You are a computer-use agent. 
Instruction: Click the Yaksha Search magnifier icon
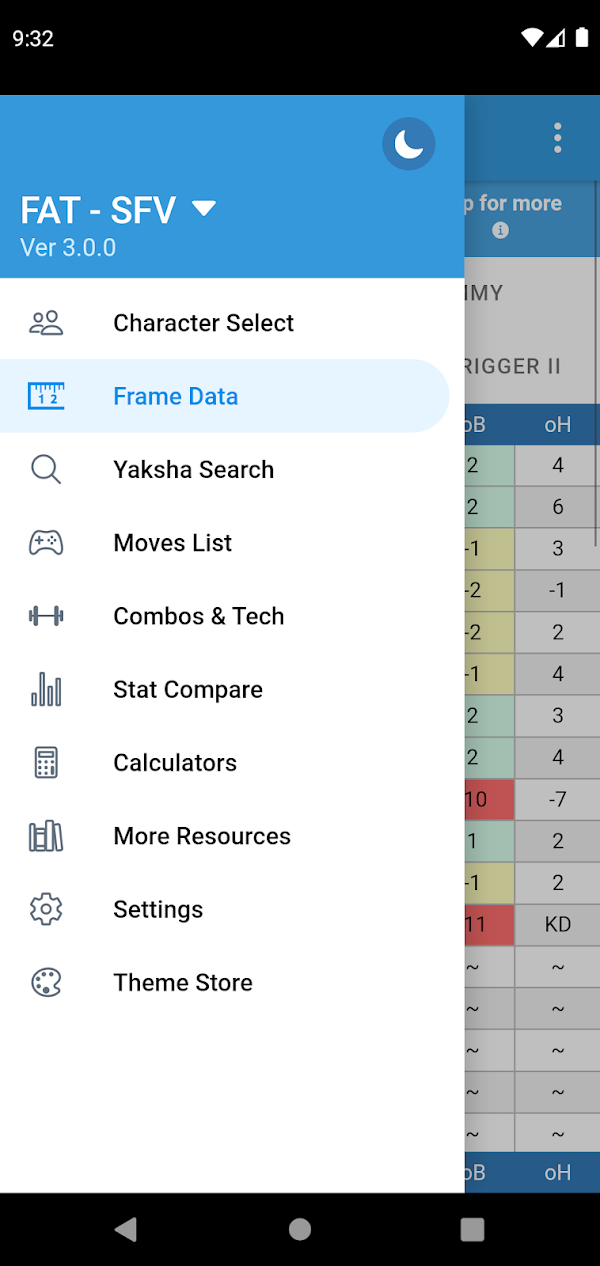point(46,469)
